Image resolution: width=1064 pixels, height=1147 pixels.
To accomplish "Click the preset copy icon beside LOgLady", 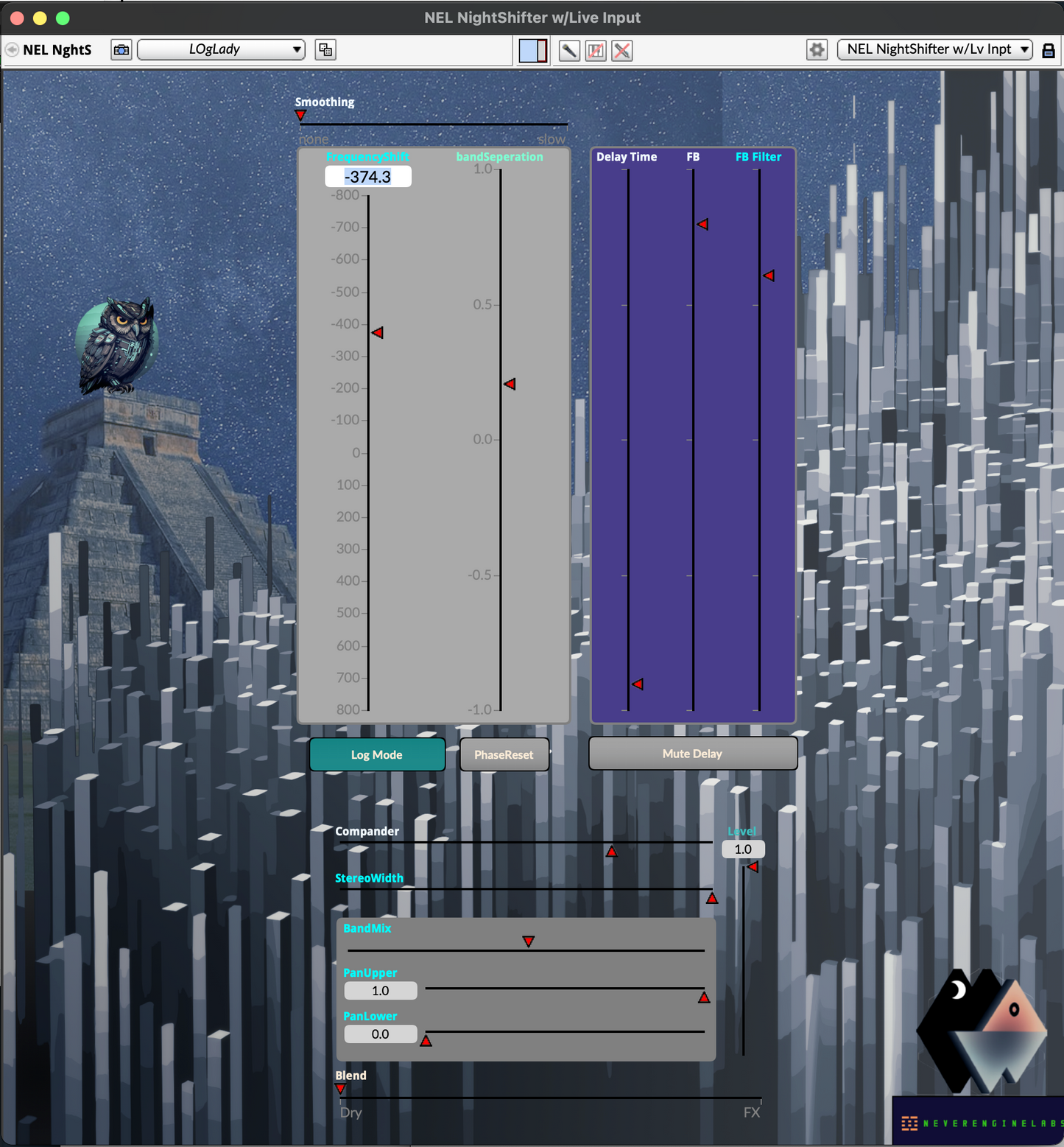I will coord(325,50).
